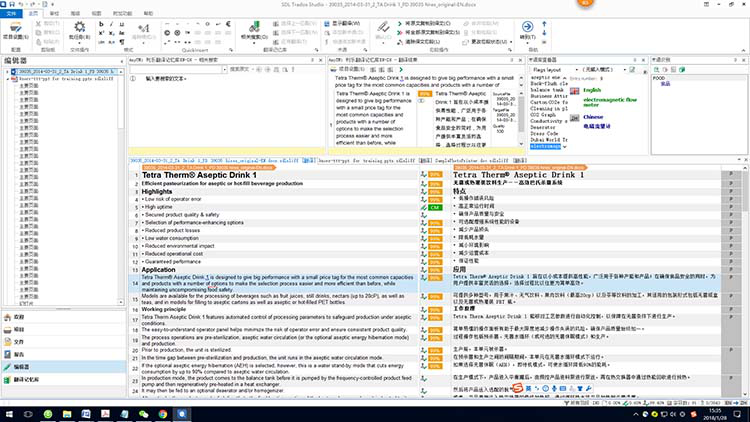Screen dimensions: 750x422
Task: Open the QuickInsert group dialog launcher
Action: [231, 50]
